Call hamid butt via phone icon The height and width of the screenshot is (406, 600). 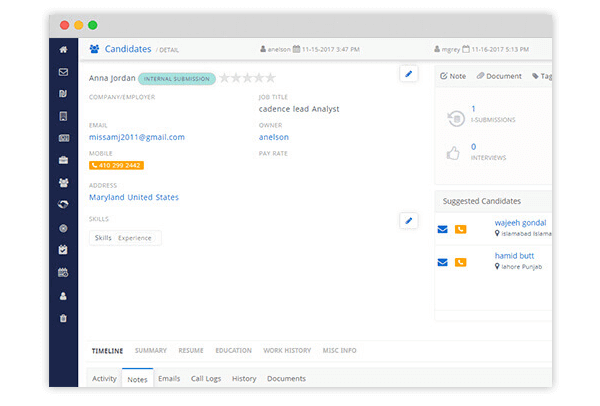(x=460, y=262)
